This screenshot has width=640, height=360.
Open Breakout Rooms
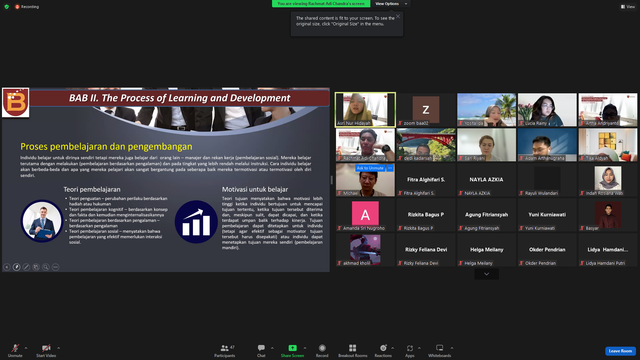353,350
